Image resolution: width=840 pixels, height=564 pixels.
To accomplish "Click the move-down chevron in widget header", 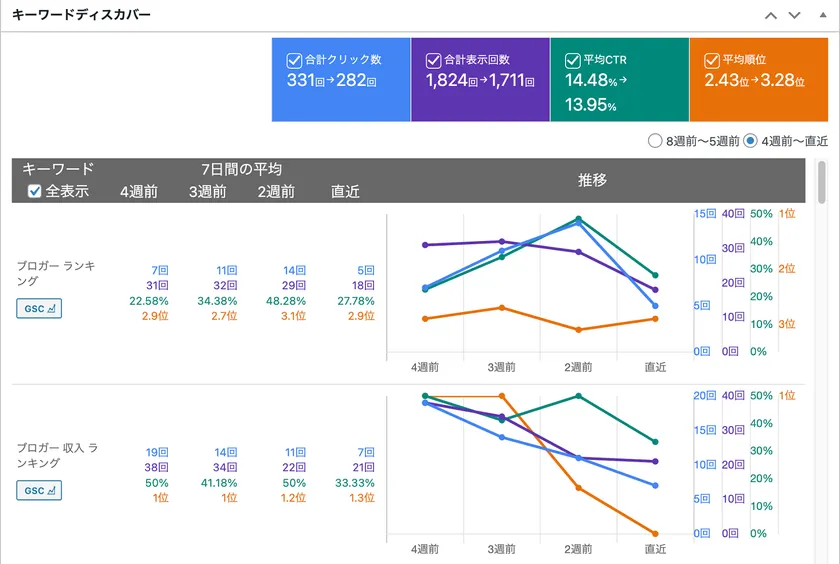I will (x=794, y=16).
